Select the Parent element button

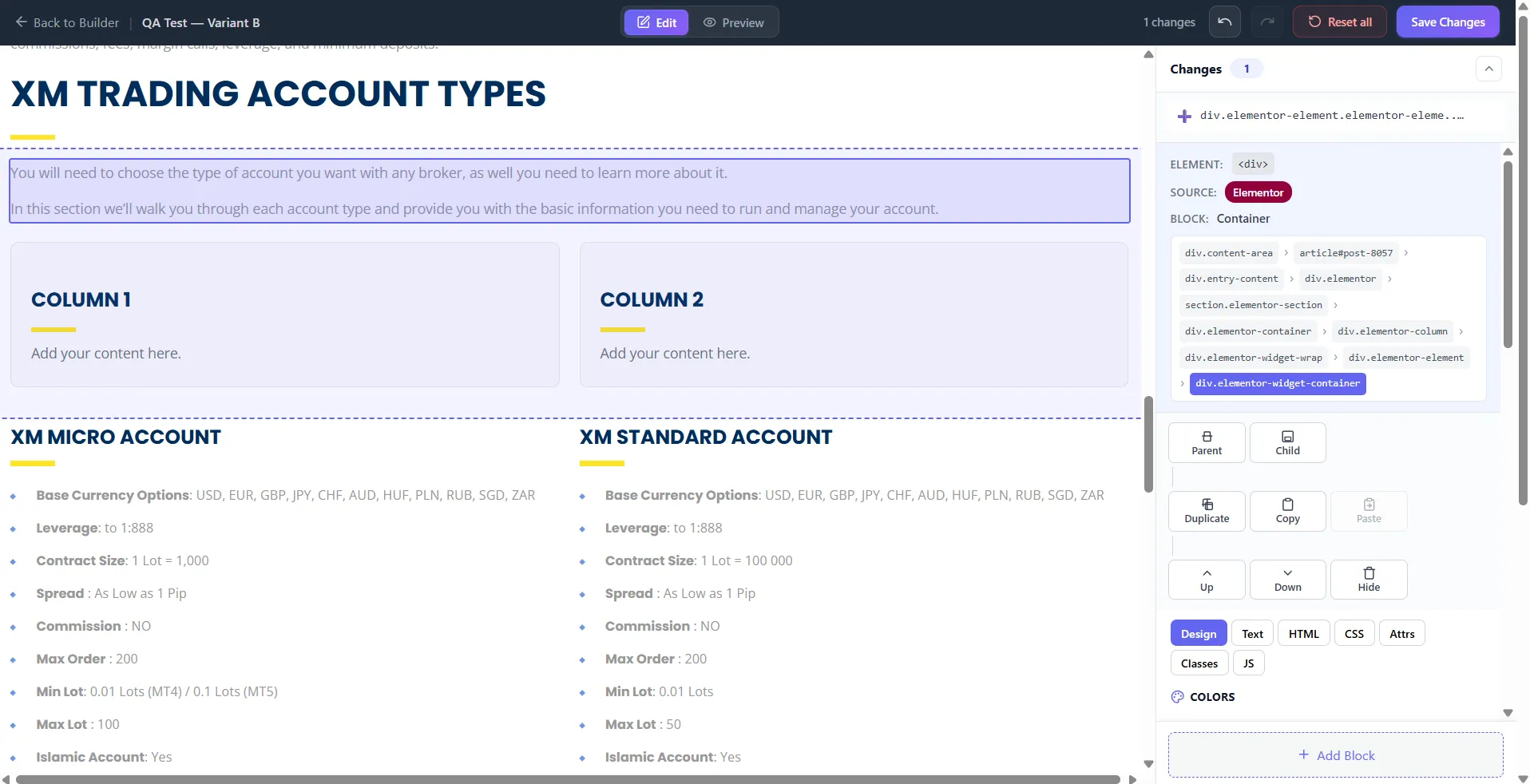click(x=1206, y=443)
